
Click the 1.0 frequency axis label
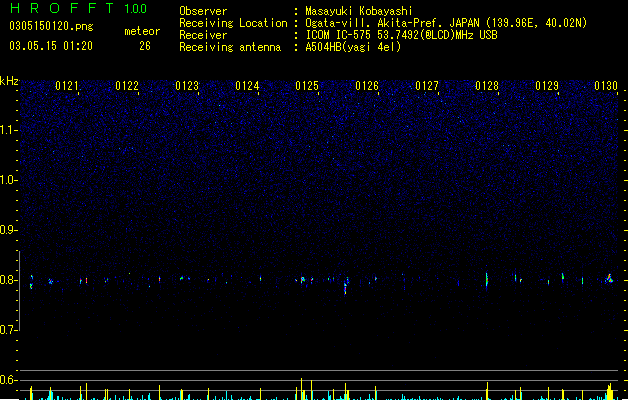tap(8, 180)
